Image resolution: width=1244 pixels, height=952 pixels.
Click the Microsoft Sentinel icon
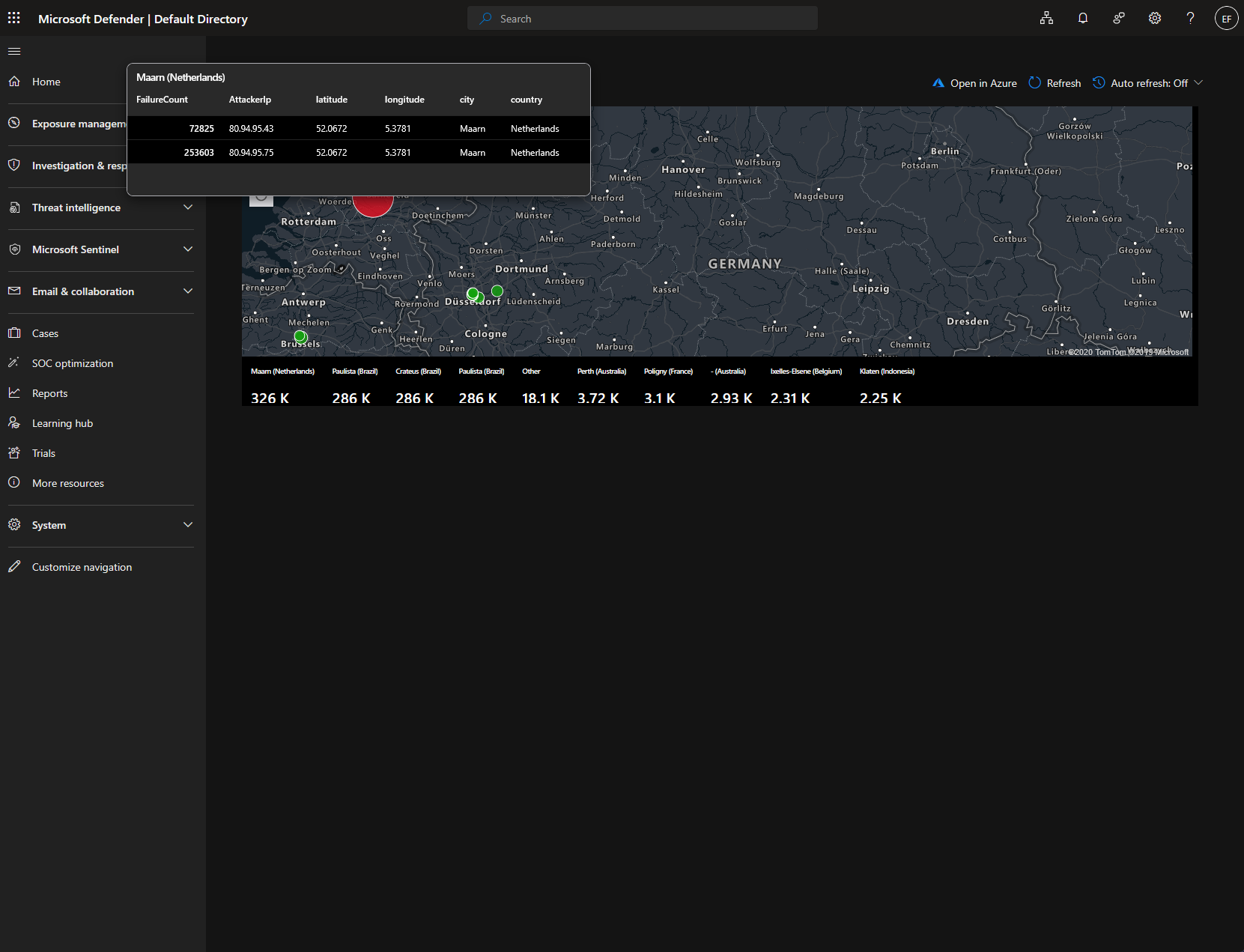14,249
